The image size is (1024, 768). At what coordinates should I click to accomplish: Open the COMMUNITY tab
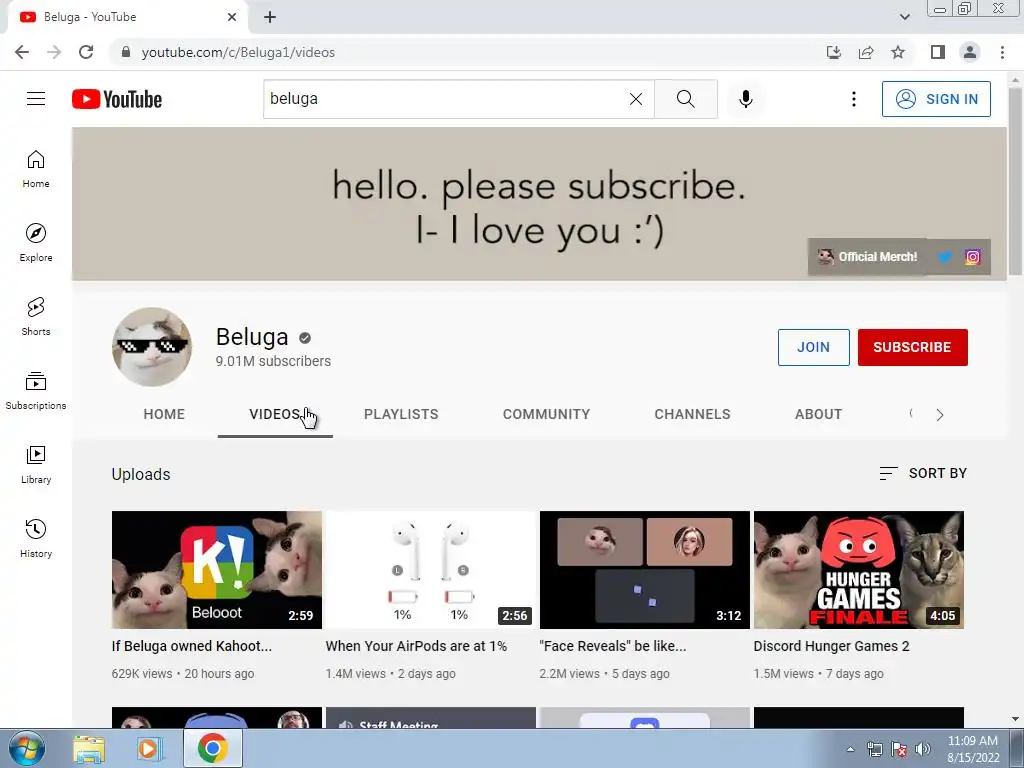click(547, 414)
